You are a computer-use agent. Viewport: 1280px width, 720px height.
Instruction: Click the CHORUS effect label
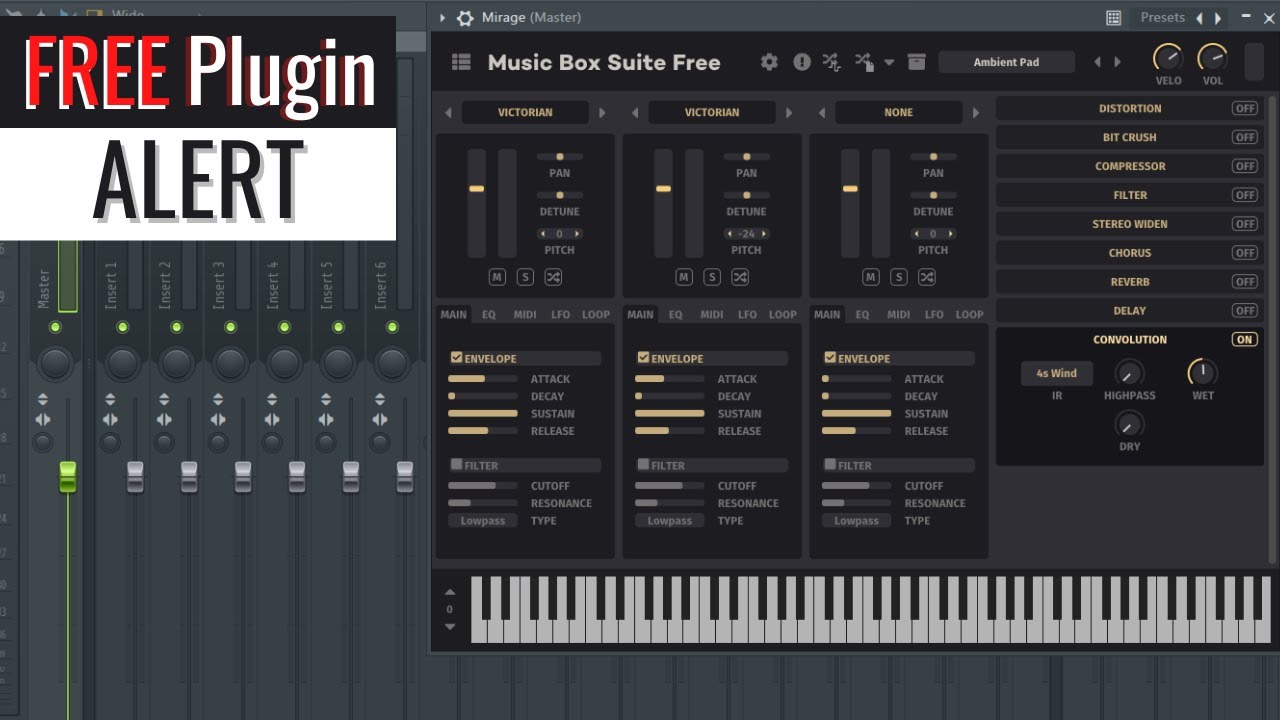[1130, 253]
